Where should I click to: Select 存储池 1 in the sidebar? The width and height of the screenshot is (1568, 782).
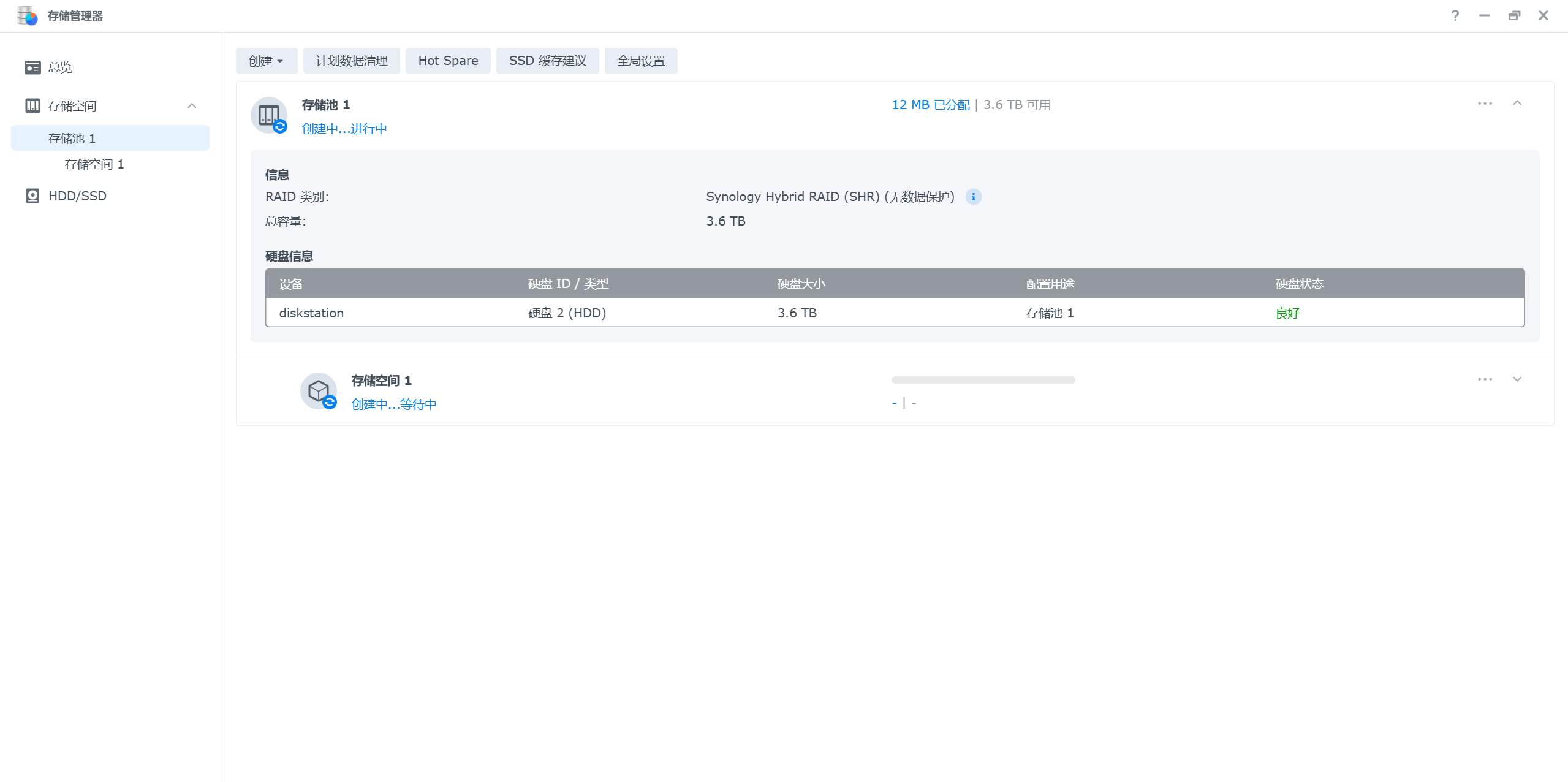[x=72, y=139]
